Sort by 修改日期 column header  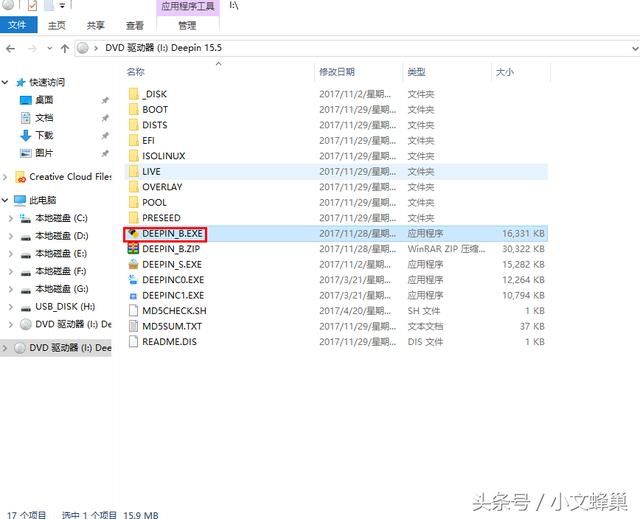tap(337, 72)
